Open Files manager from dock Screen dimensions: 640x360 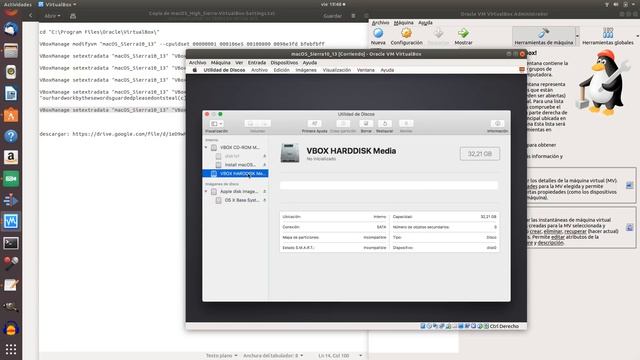11,51
